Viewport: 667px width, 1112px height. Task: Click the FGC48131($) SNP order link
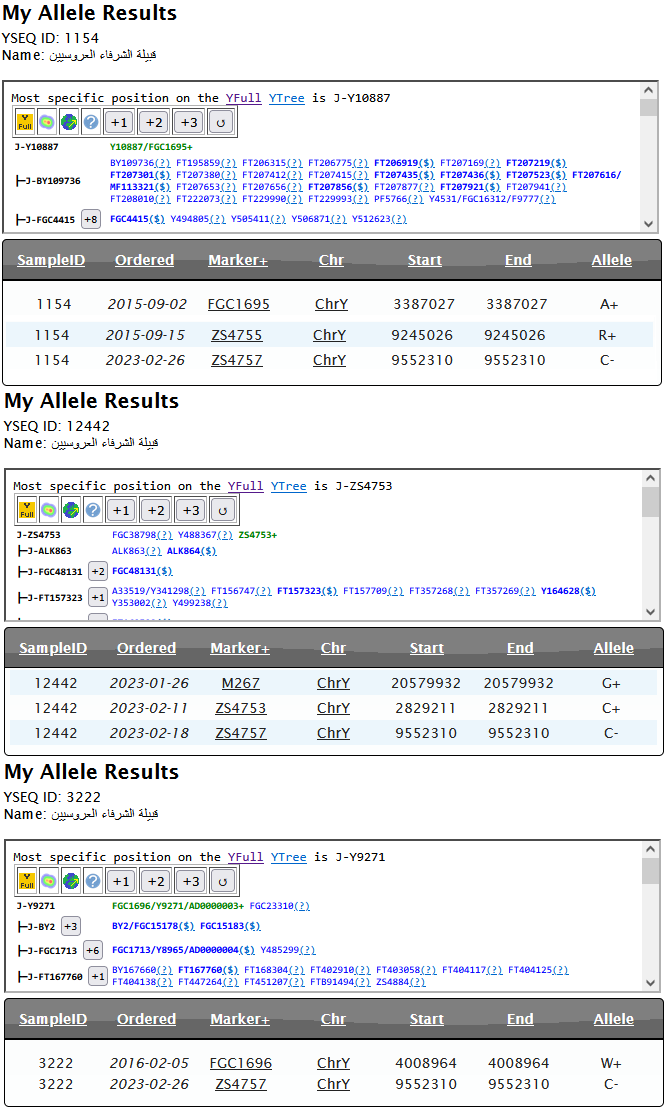[142, 571]
